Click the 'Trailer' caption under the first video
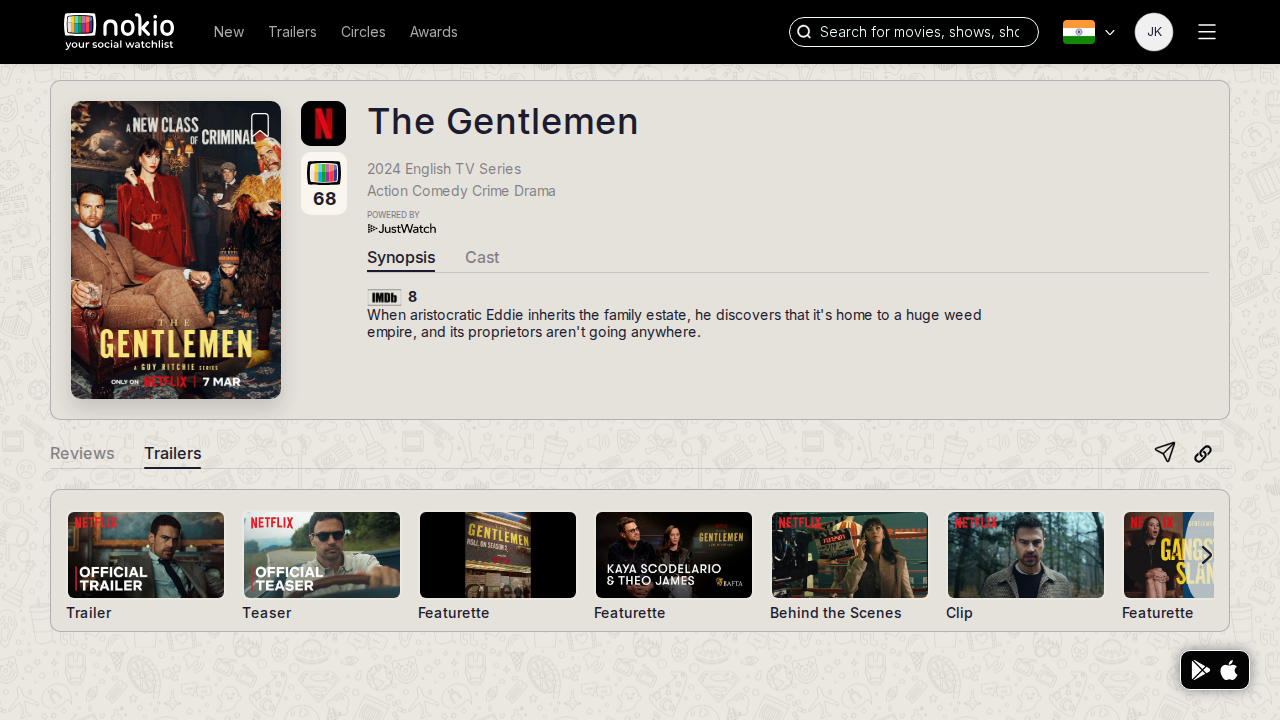 point(89,613)
